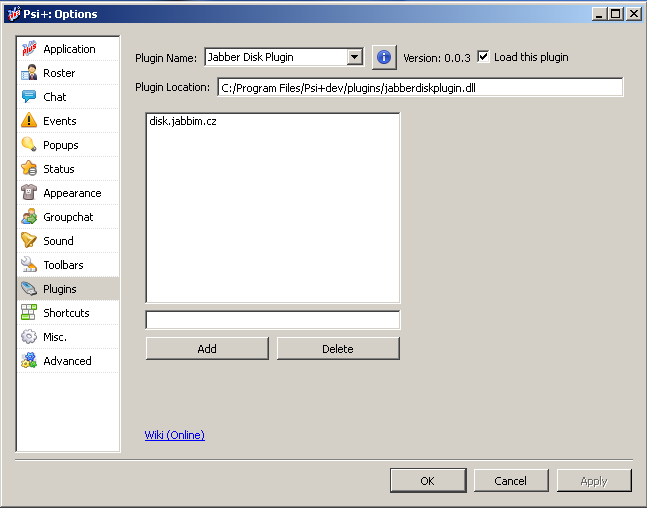This screenshot has width=647, height=508.
Task: Open the Shortcuts options page
Action: click(66, 313)
